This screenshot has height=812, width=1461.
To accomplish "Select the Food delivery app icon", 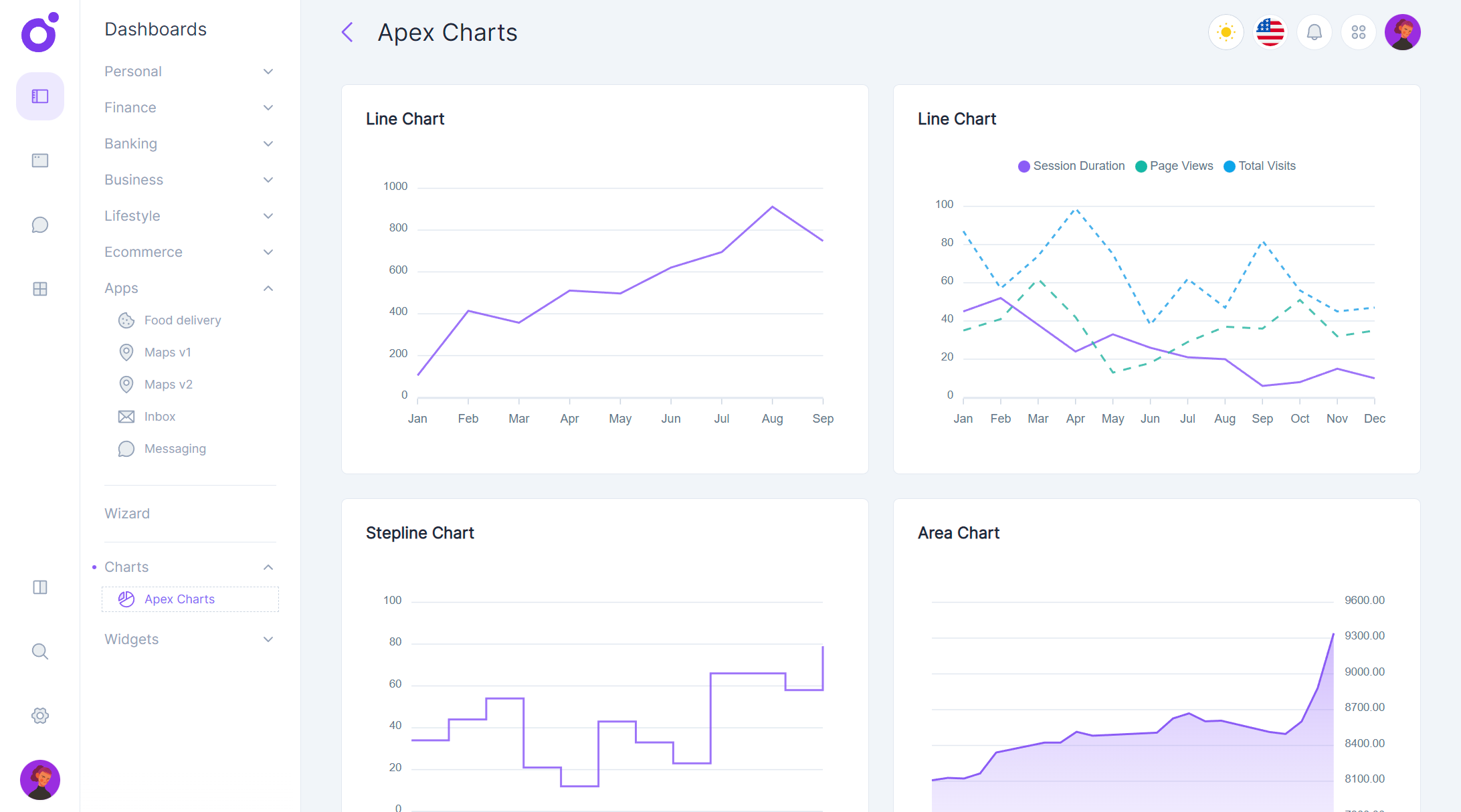I will [126, 320].
